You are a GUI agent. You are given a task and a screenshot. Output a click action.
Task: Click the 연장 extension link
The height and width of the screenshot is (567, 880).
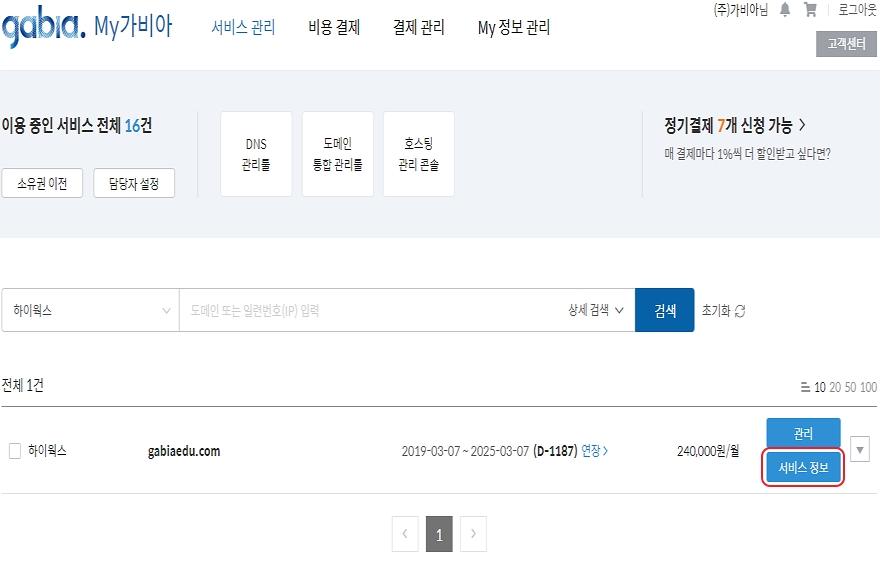click(x=594, y=451)
